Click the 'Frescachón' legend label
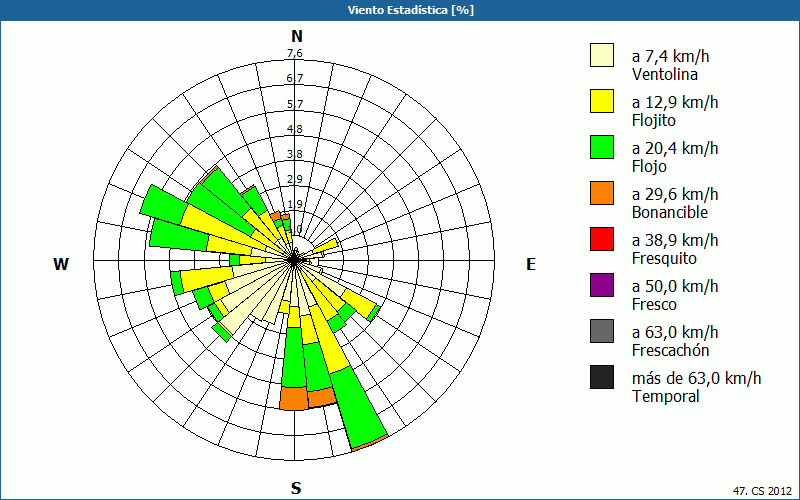This screenshot has height=500, width=800. click(670, 351)
